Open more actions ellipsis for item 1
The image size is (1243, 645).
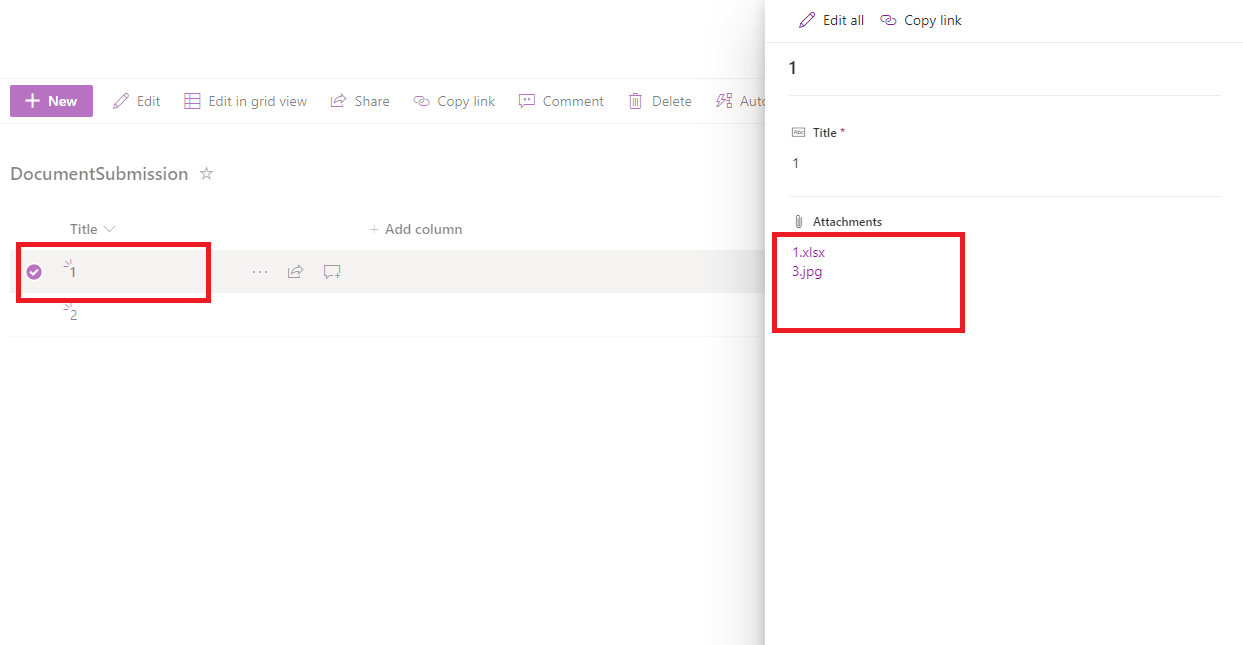[260, 271]
